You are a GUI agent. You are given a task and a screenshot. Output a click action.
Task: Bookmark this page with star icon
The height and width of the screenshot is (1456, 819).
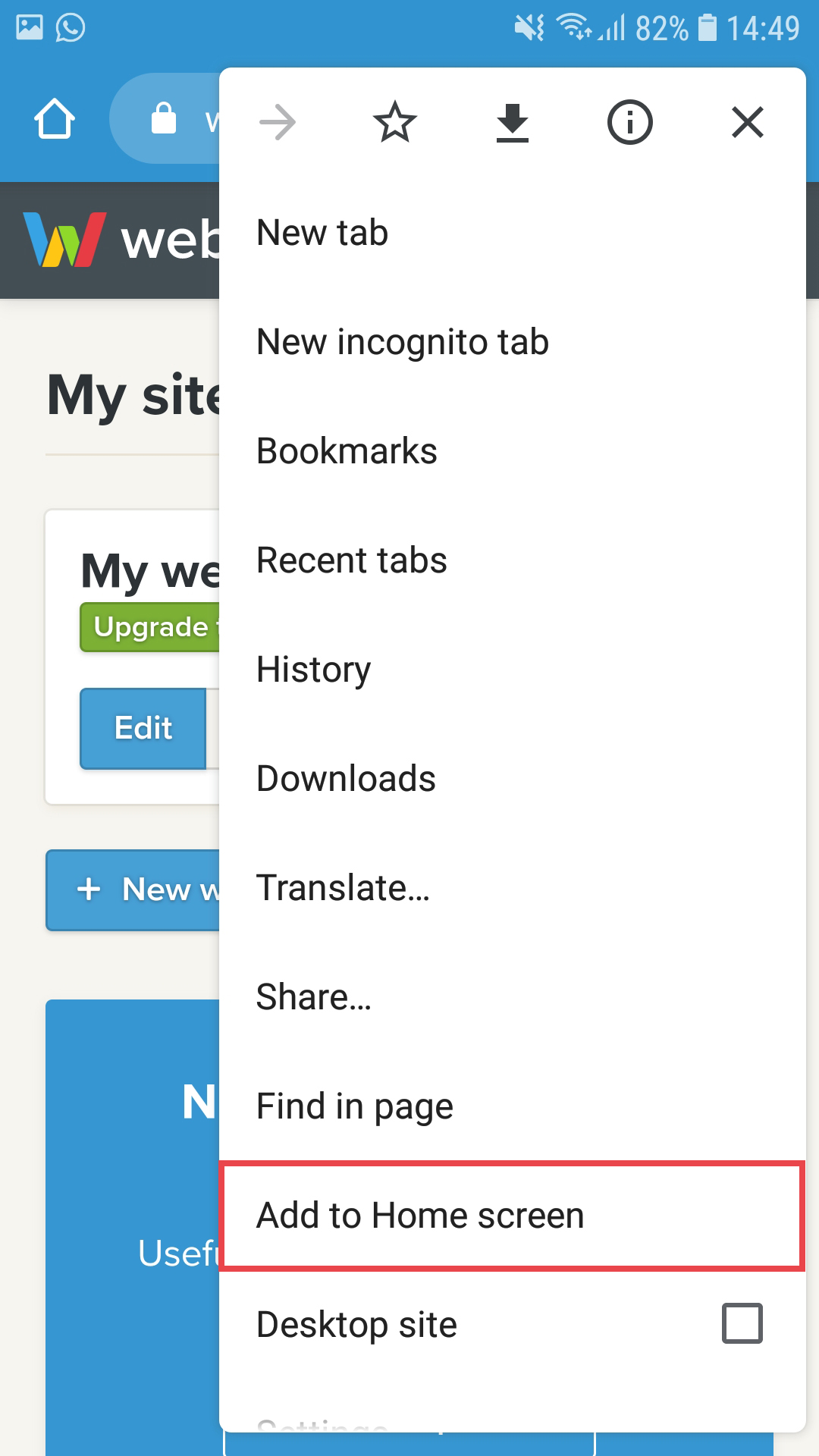395,122
